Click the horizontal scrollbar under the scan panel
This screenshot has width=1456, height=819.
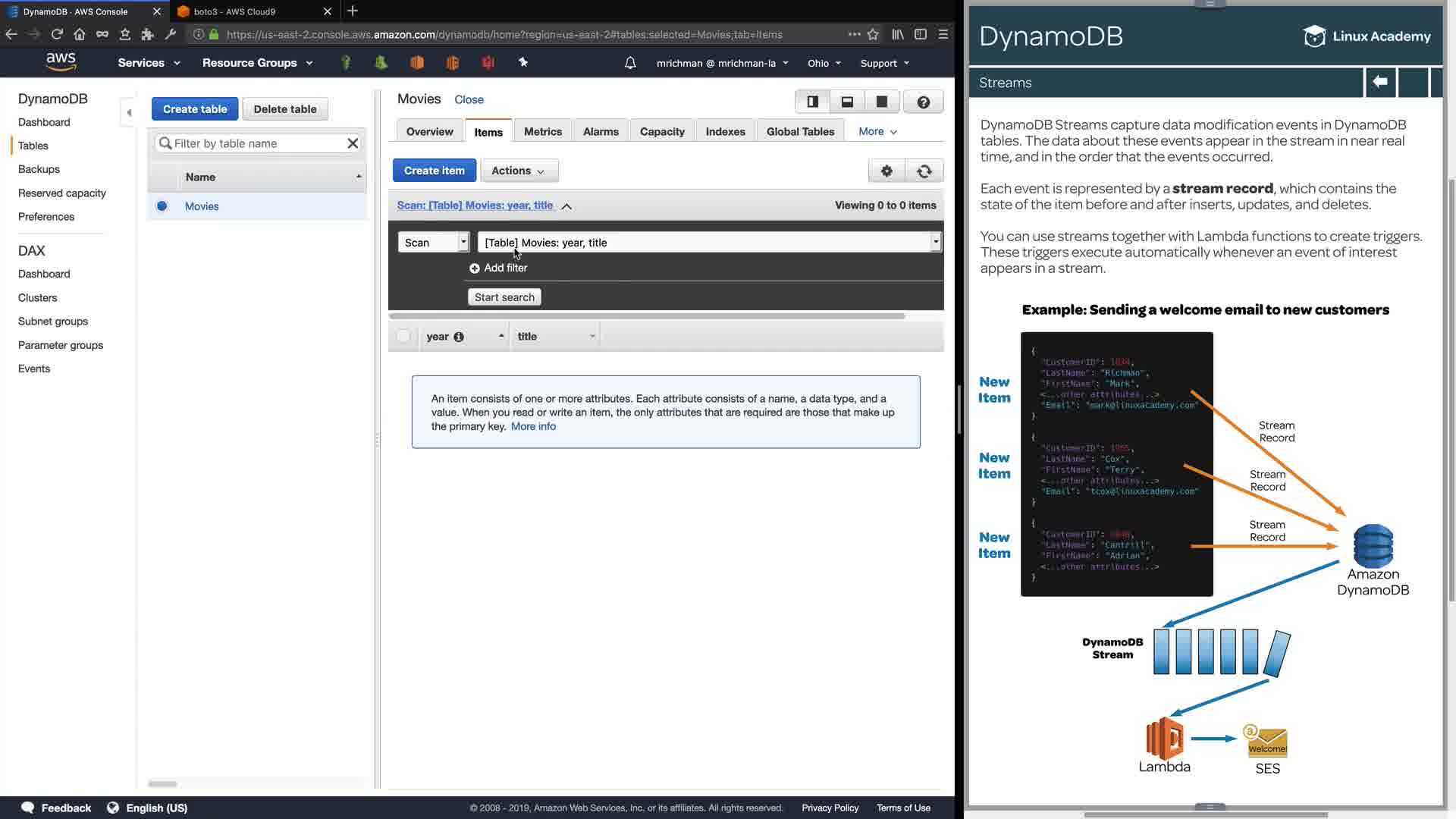[x=646, y=315]
